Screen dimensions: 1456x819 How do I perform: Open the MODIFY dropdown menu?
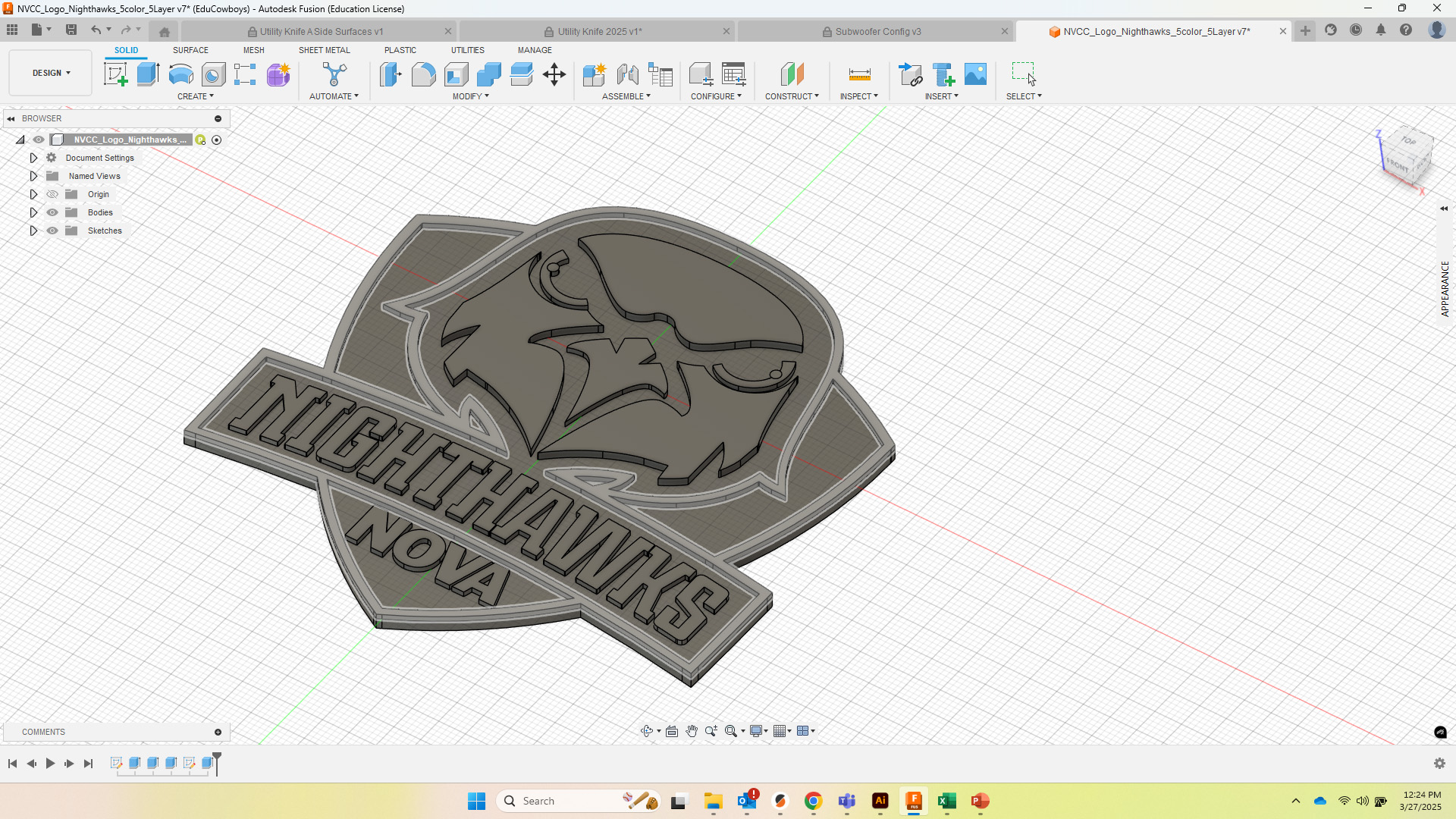pos(470,96)
